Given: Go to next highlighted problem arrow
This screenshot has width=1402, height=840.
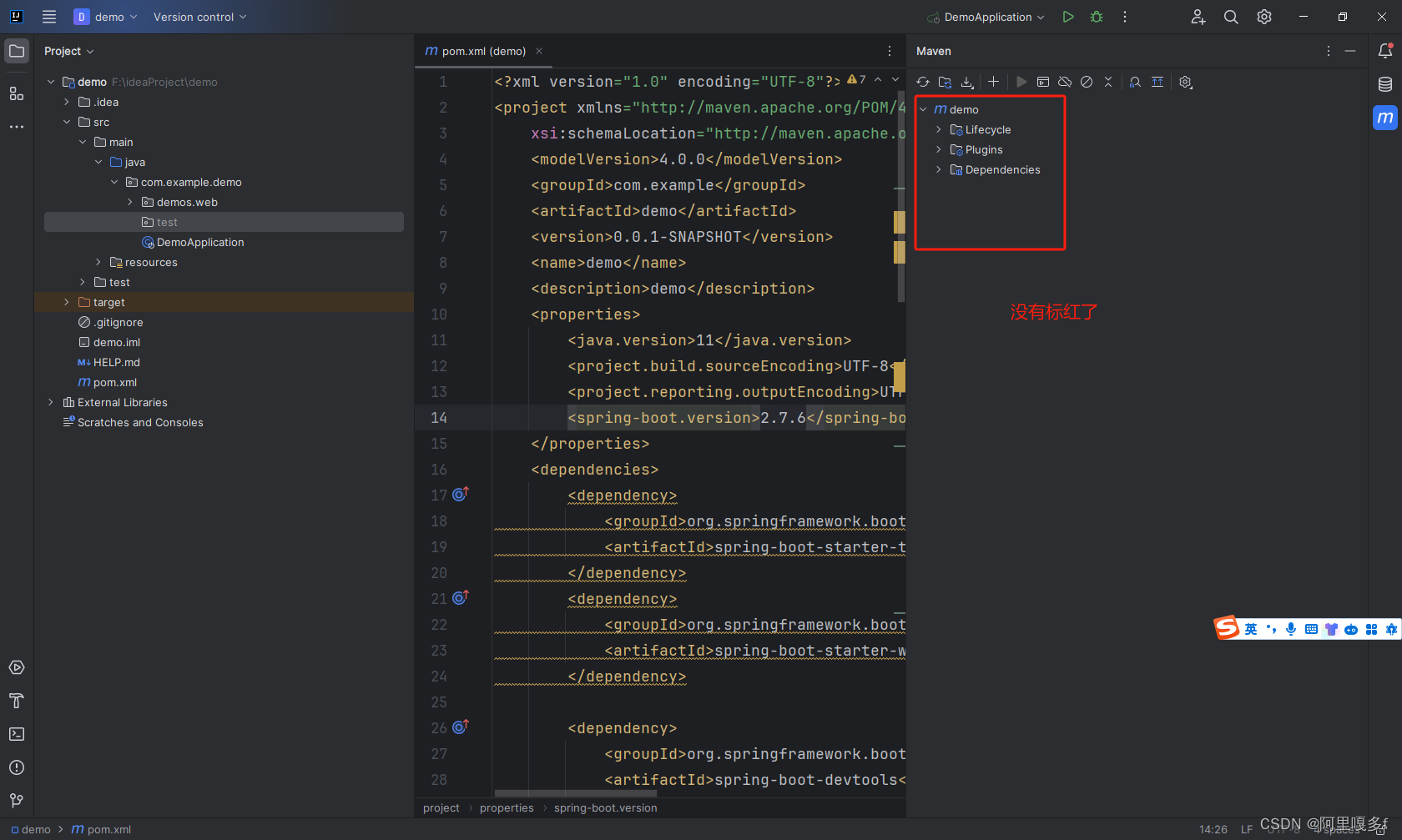Looking at the screenshot, I should pyautogui.click(x=895, y=80).
